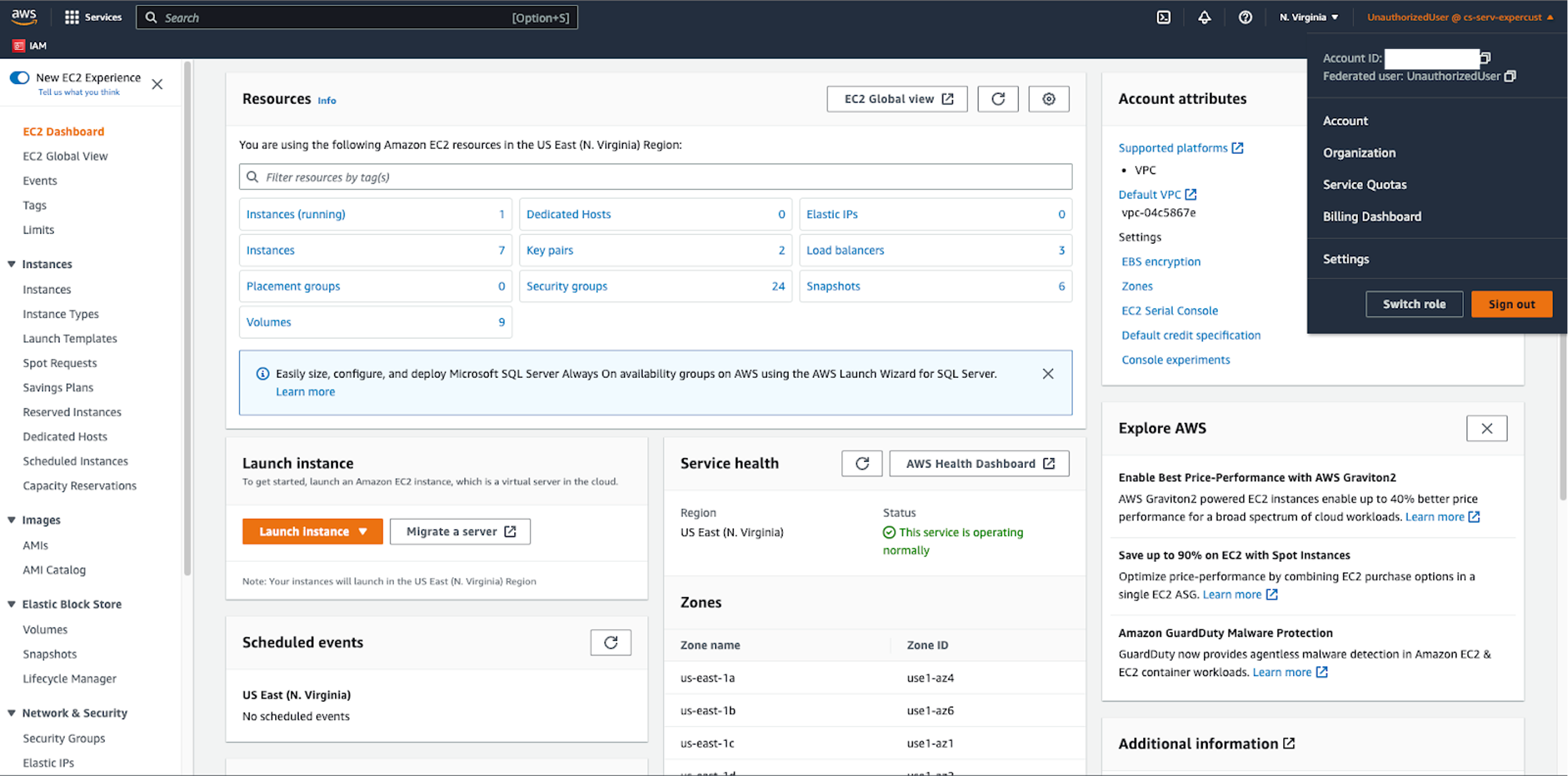Refresh the Resources panel
This screenshot has width=1568, height=776.
coord(998,99)
